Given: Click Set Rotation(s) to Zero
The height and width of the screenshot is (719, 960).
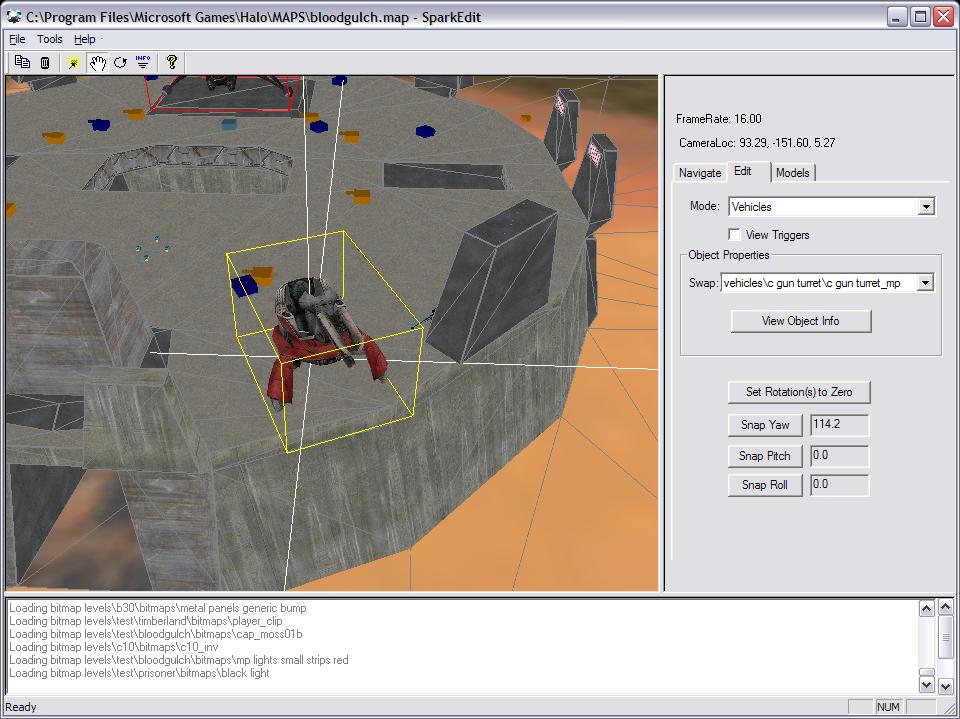Looking at the screenshot, I should pyautogui.click(x=799, y=392).
